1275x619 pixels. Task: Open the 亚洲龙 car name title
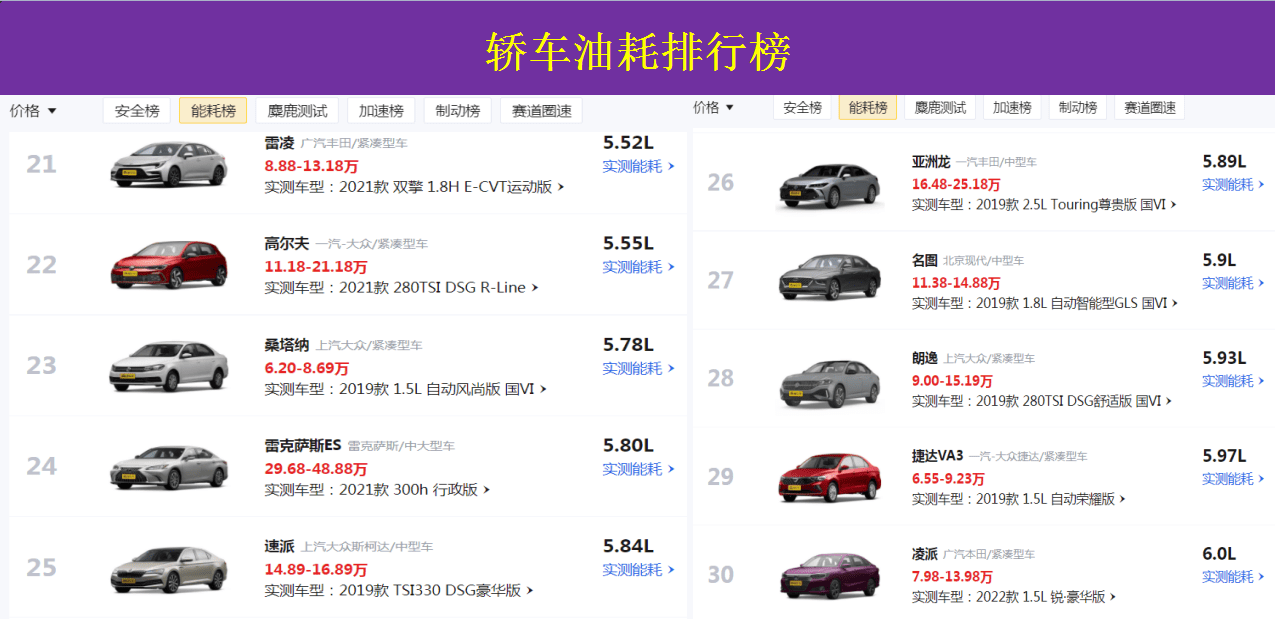pyautogui.click(x=929, y=161)
